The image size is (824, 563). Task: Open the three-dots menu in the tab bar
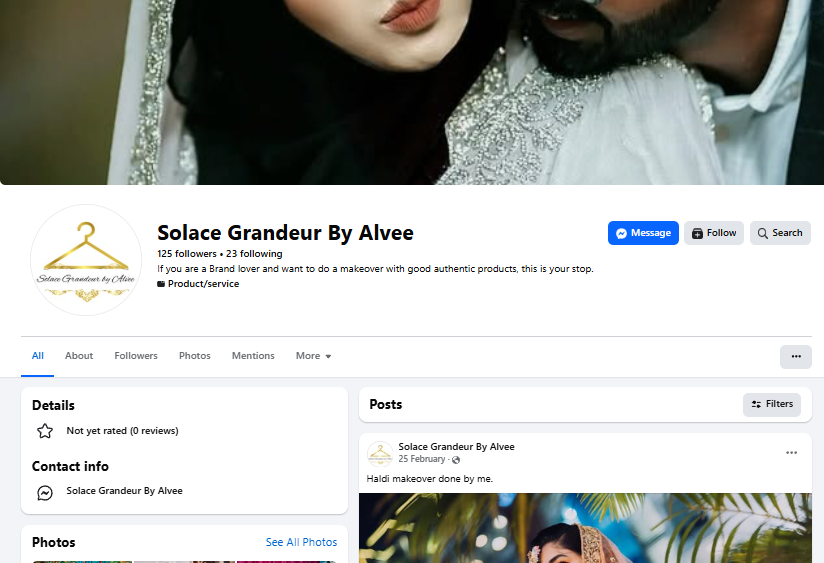pos(796,356)
